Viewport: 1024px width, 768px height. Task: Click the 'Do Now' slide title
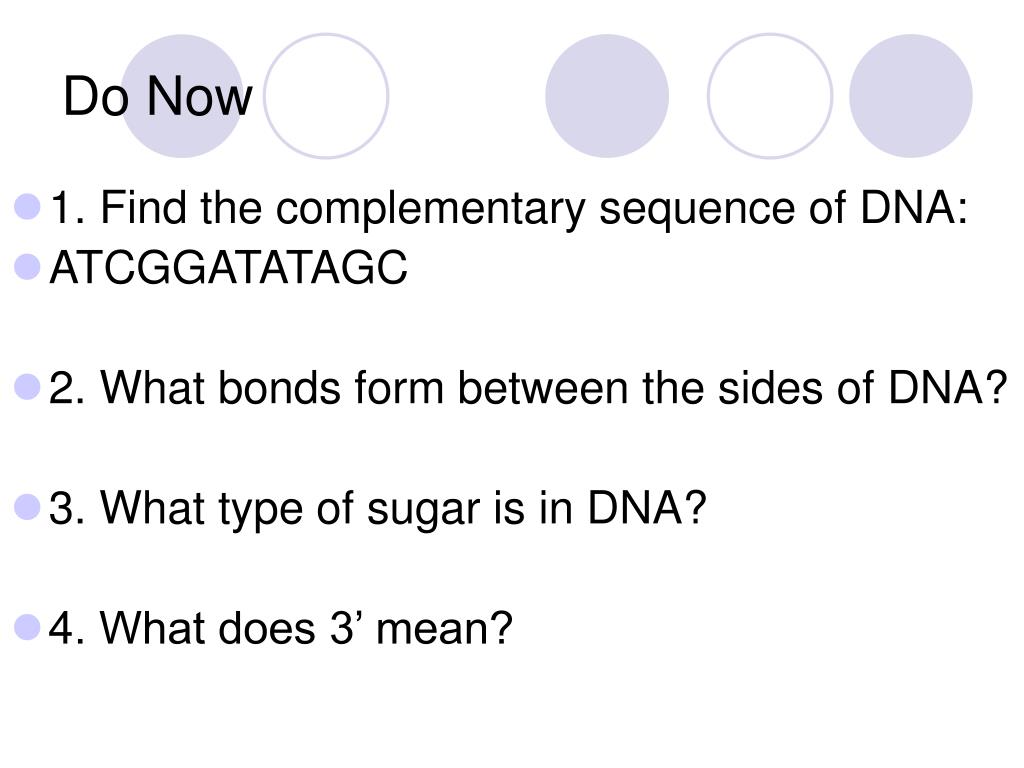click(157, 96)
